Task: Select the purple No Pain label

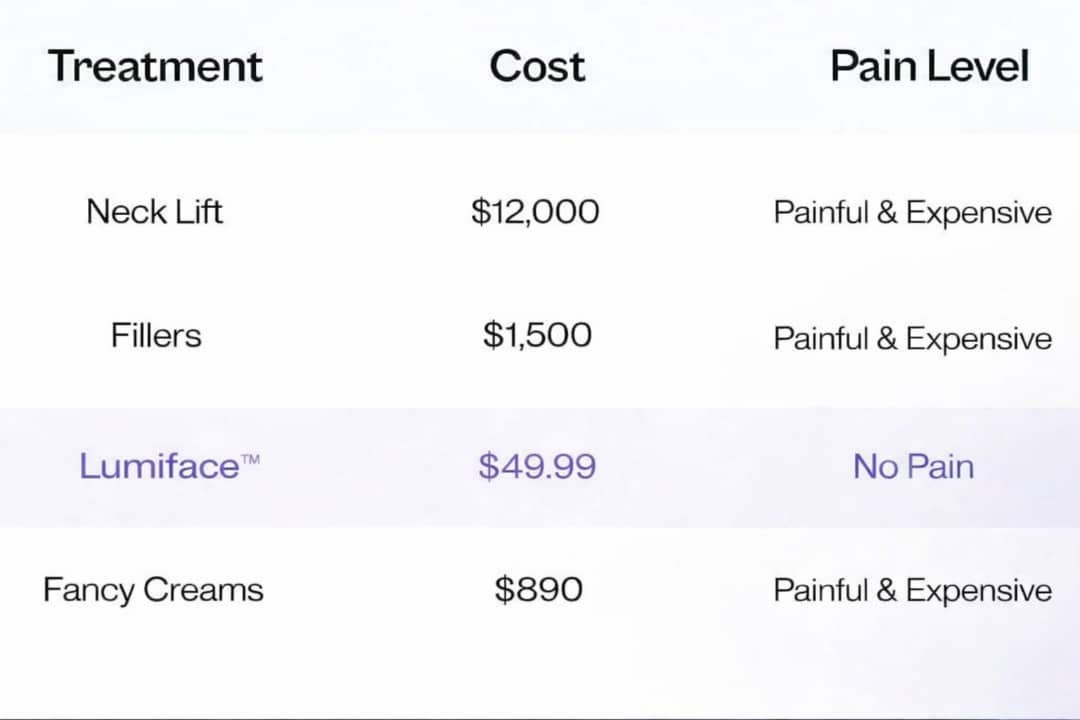Action: pos(913,466)
